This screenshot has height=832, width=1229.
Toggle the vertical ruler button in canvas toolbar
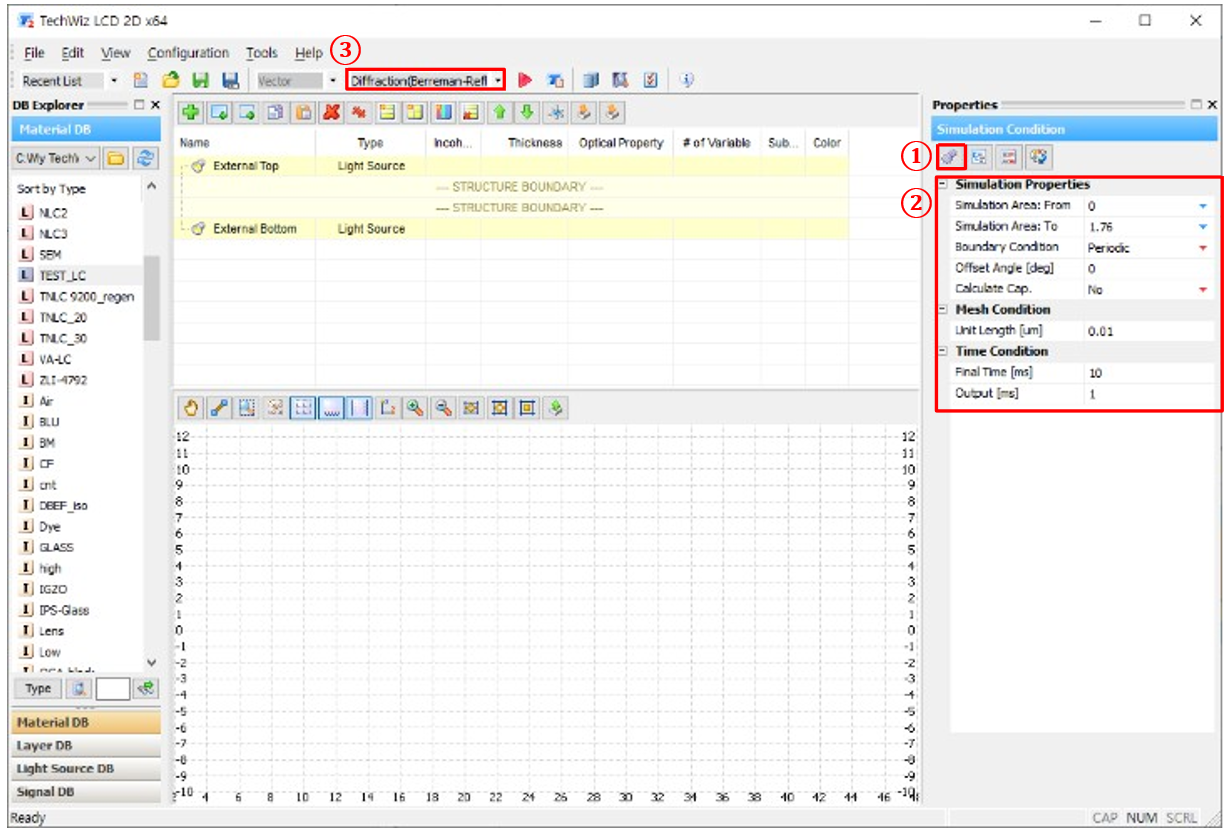pyautogui.click(x=359, y=408)
